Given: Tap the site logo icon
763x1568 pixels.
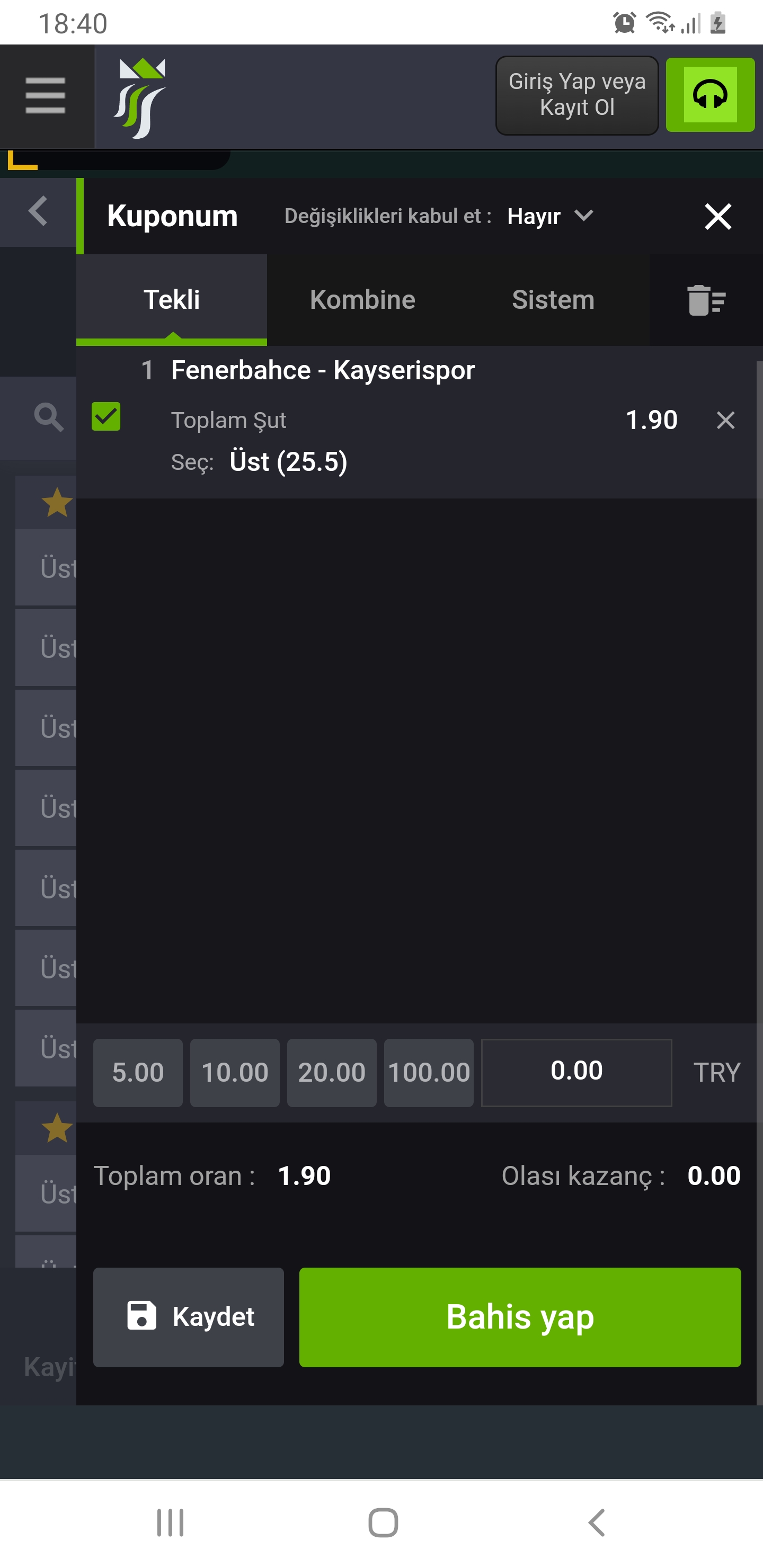Looking at the screenshot, I should click(139, 98).
